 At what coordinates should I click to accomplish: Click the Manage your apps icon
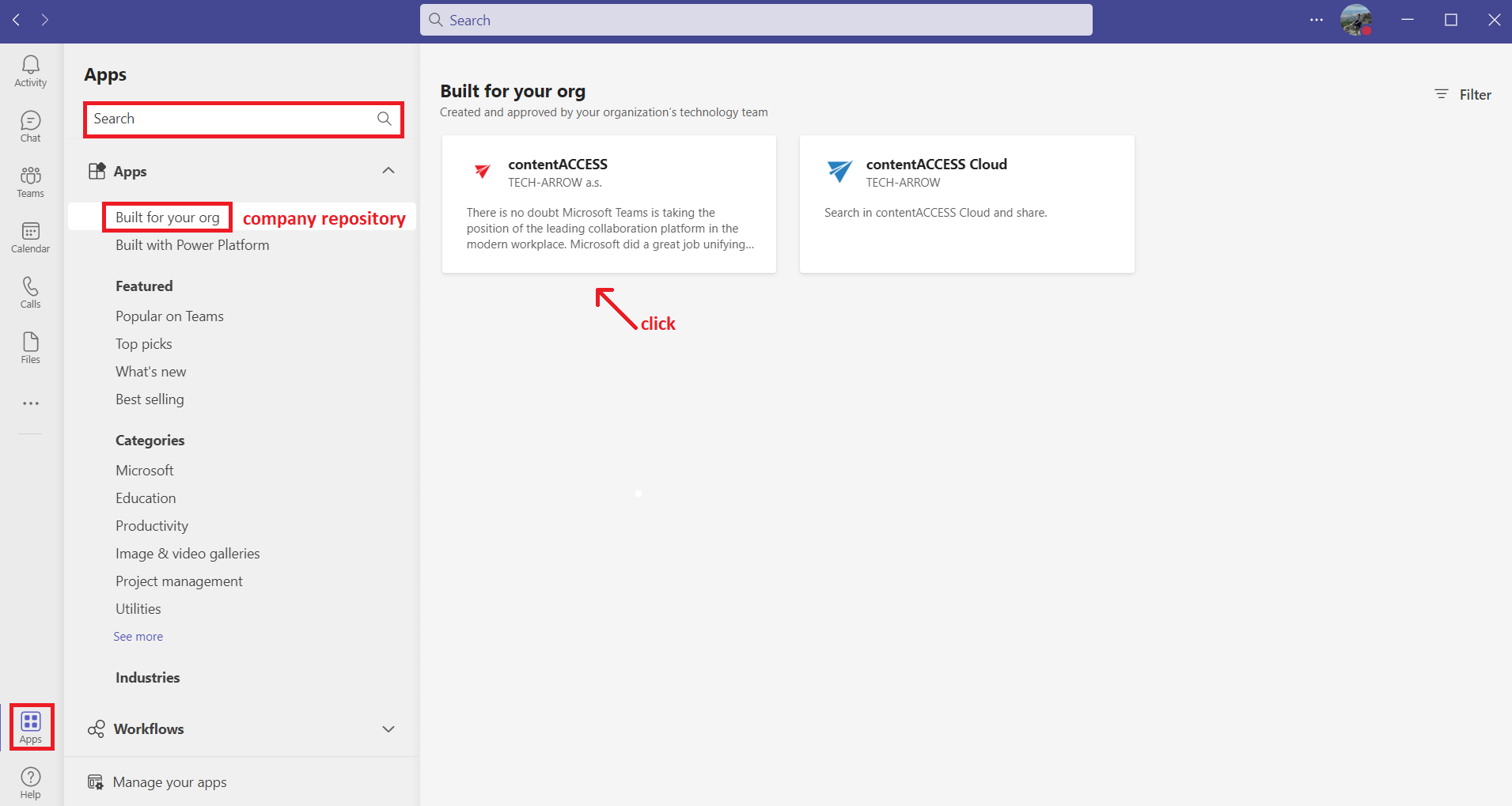pos(96,781)
